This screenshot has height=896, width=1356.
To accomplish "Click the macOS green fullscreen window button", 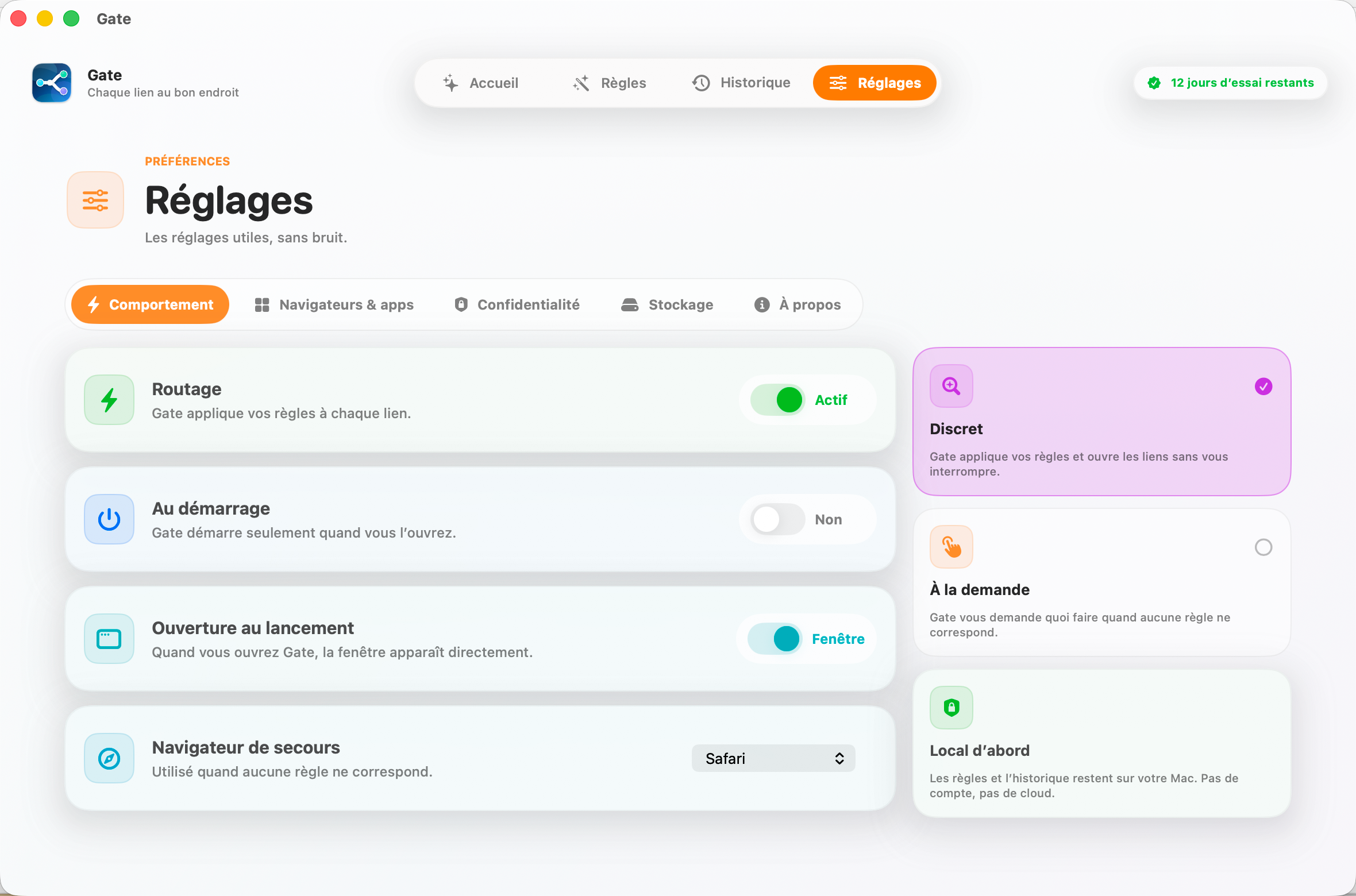I will (x=71, y=19).
